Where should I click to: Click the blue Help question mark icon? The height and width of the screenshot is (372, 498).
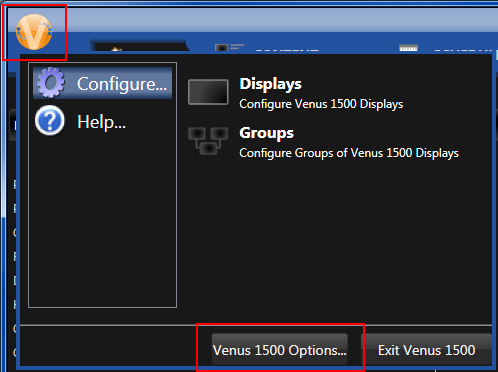click(50, 121)
